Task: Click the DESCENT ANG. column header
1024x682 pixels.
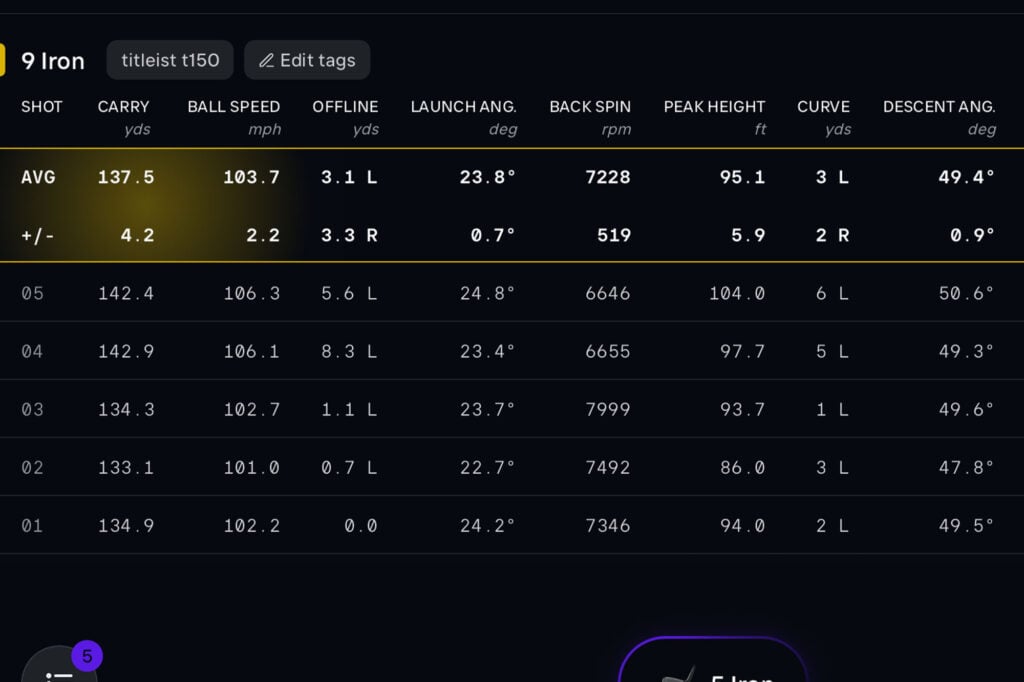Action: click(939, 107)
